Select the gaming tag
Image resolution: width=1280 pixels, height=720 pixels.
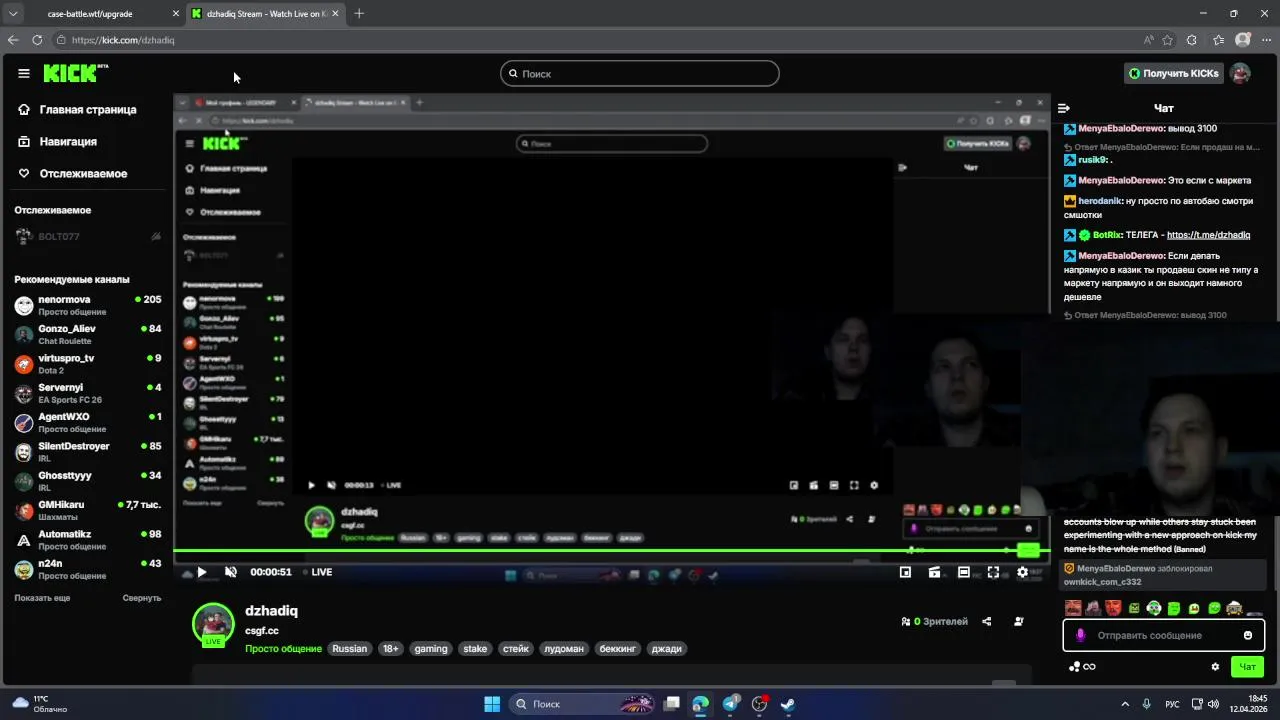coord(431,649)
